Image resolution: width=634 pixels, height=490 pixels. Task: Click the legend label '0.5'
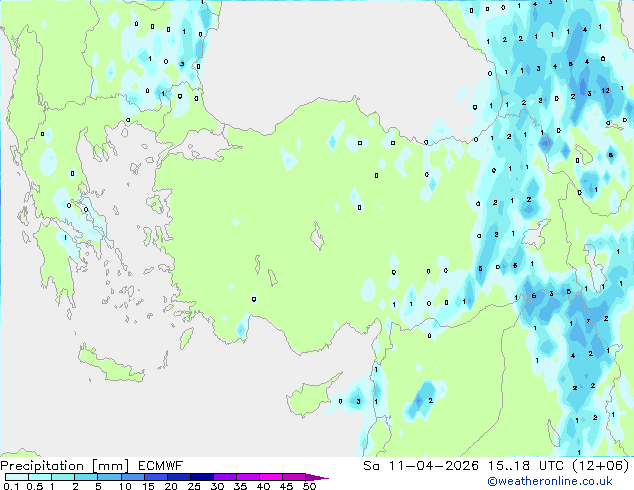35,486
